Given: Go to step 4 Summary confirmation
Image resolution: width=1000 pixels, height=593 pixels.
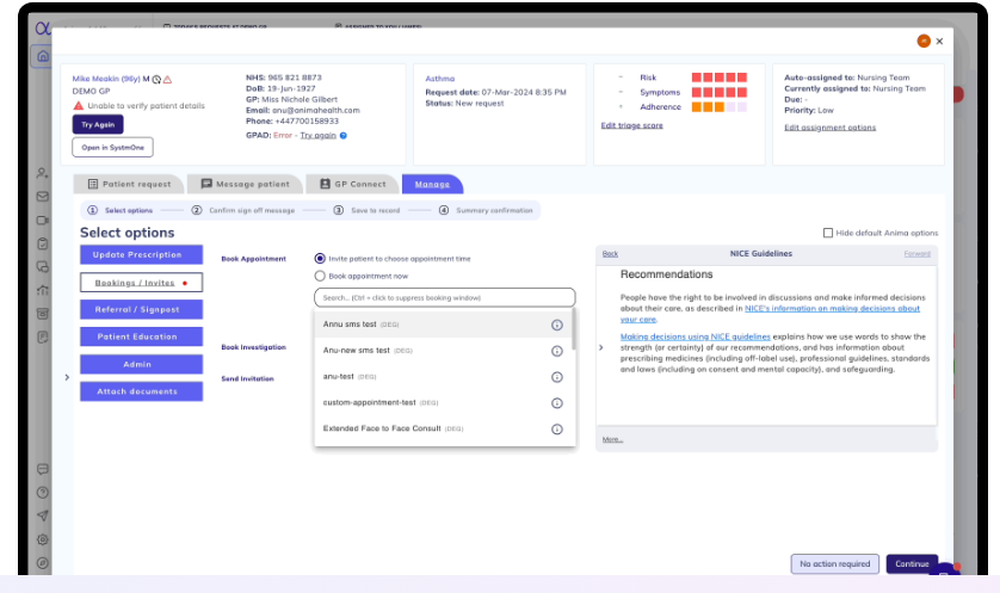Looking at the screenshot, I should pyautogui.click(x=486, y=210).
